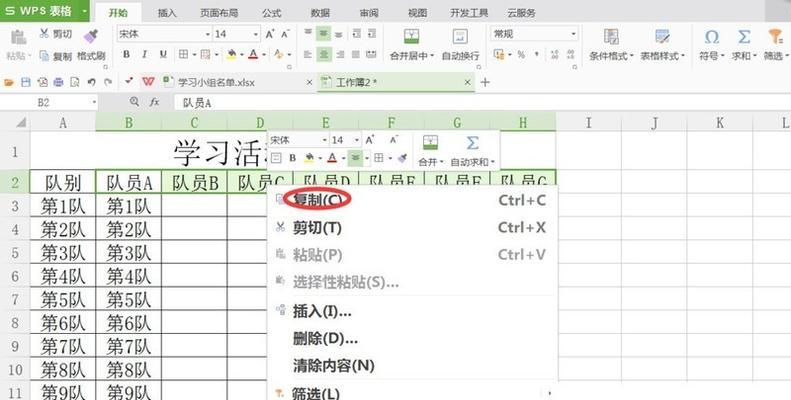Open the ribbon font size dropdown (14)
This screenshot has height=400, width=791.
click(256, 34)
